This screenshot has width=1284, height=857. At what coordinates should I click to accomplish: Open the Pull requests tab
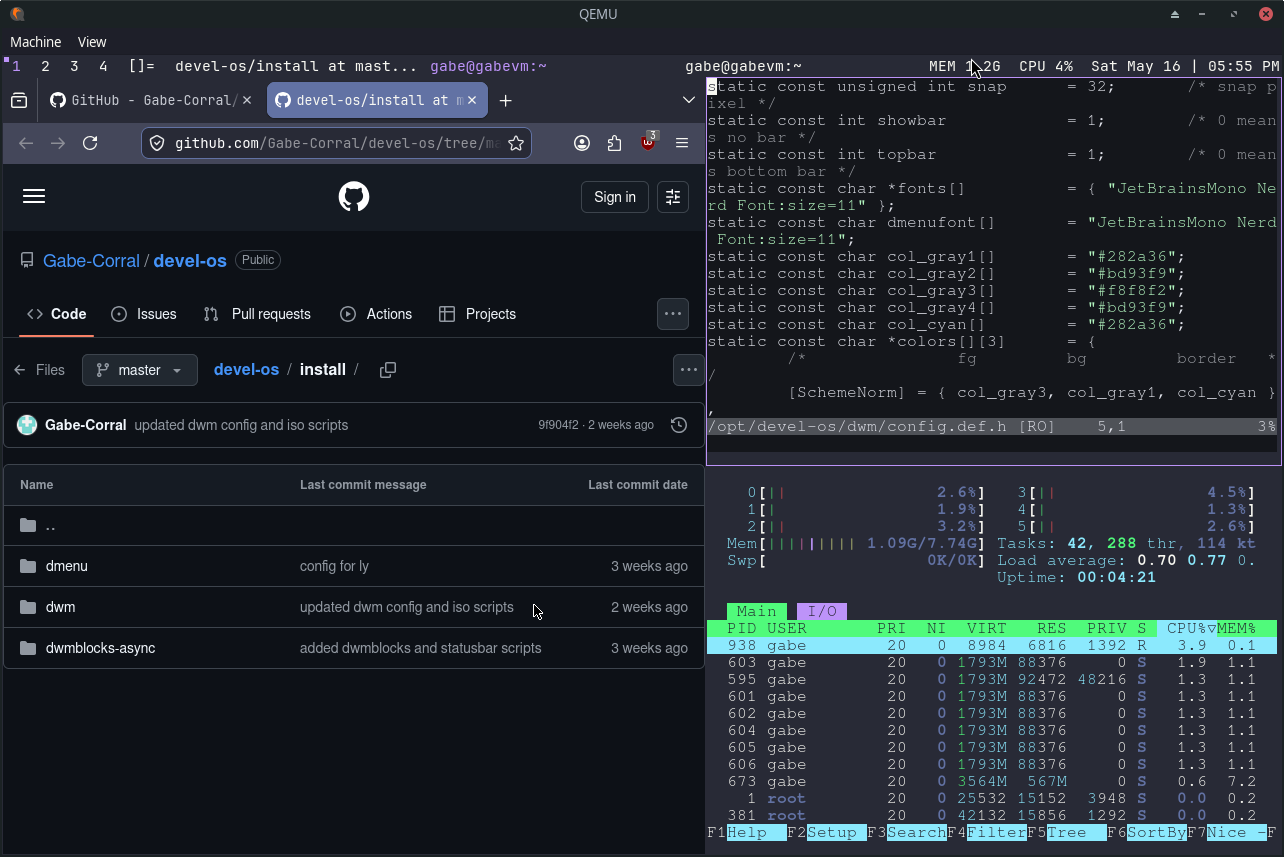(x=257, y=314)
